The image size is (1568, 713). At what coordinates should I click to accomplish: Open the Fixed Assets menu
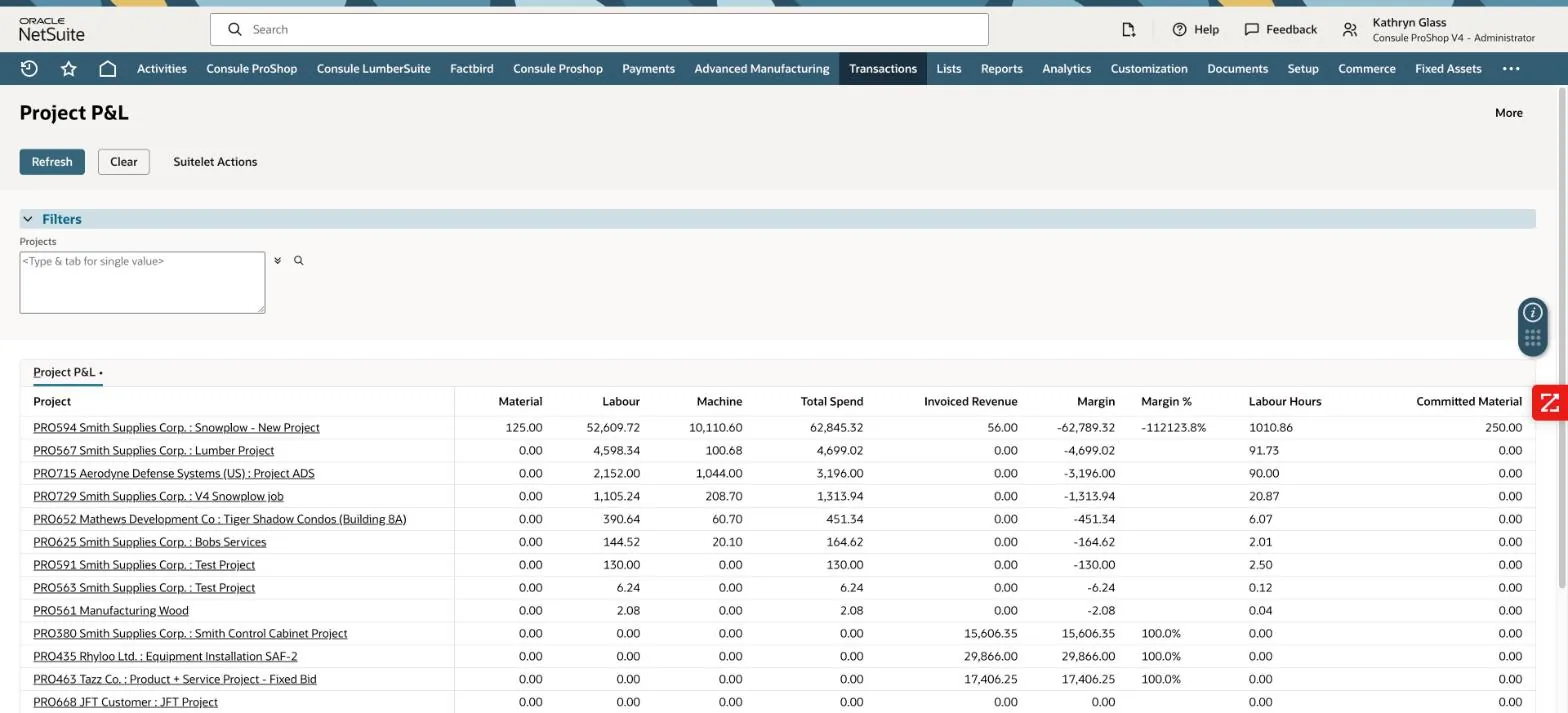(1448, 69)
